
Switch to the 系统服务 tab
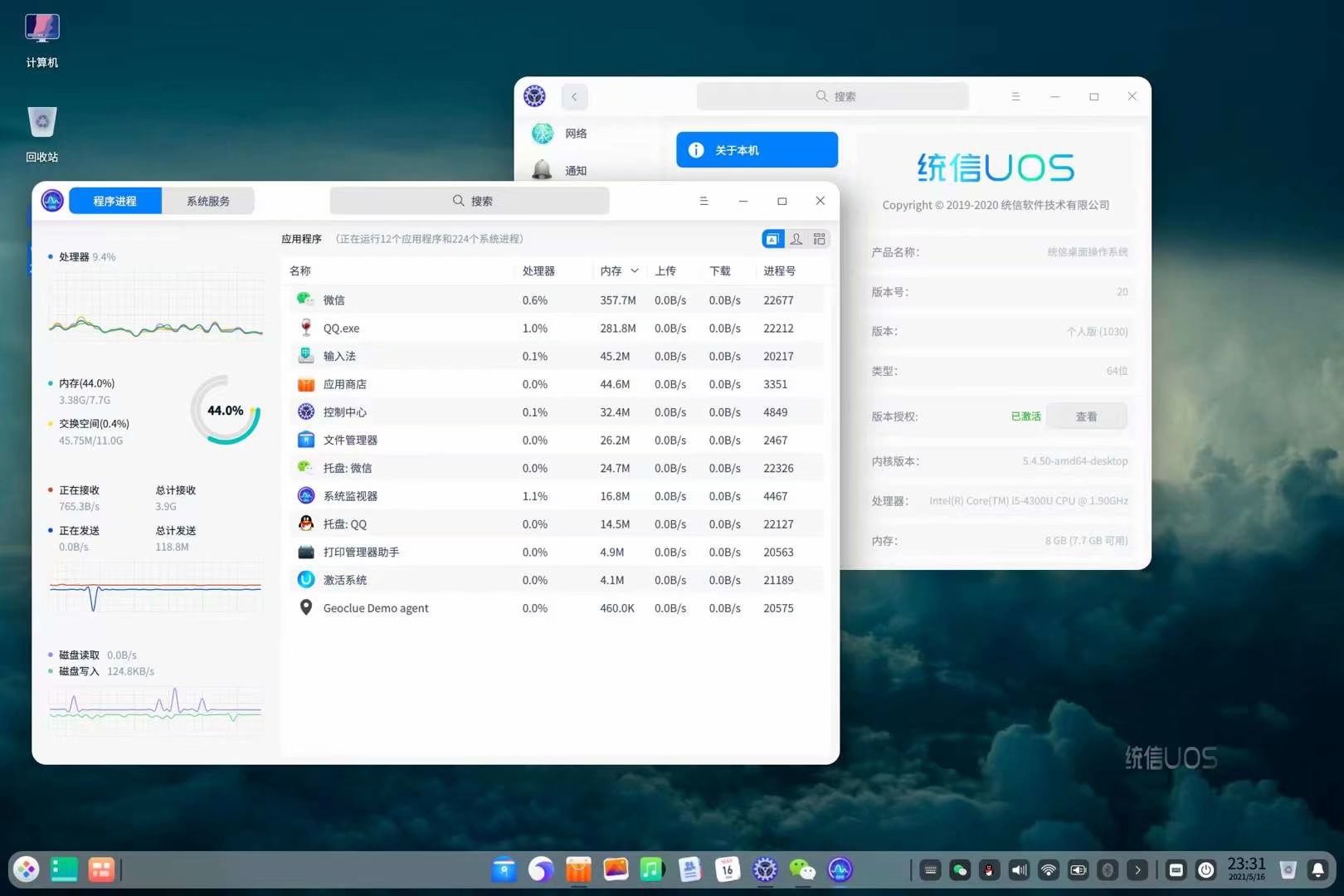tap(208, 201)
